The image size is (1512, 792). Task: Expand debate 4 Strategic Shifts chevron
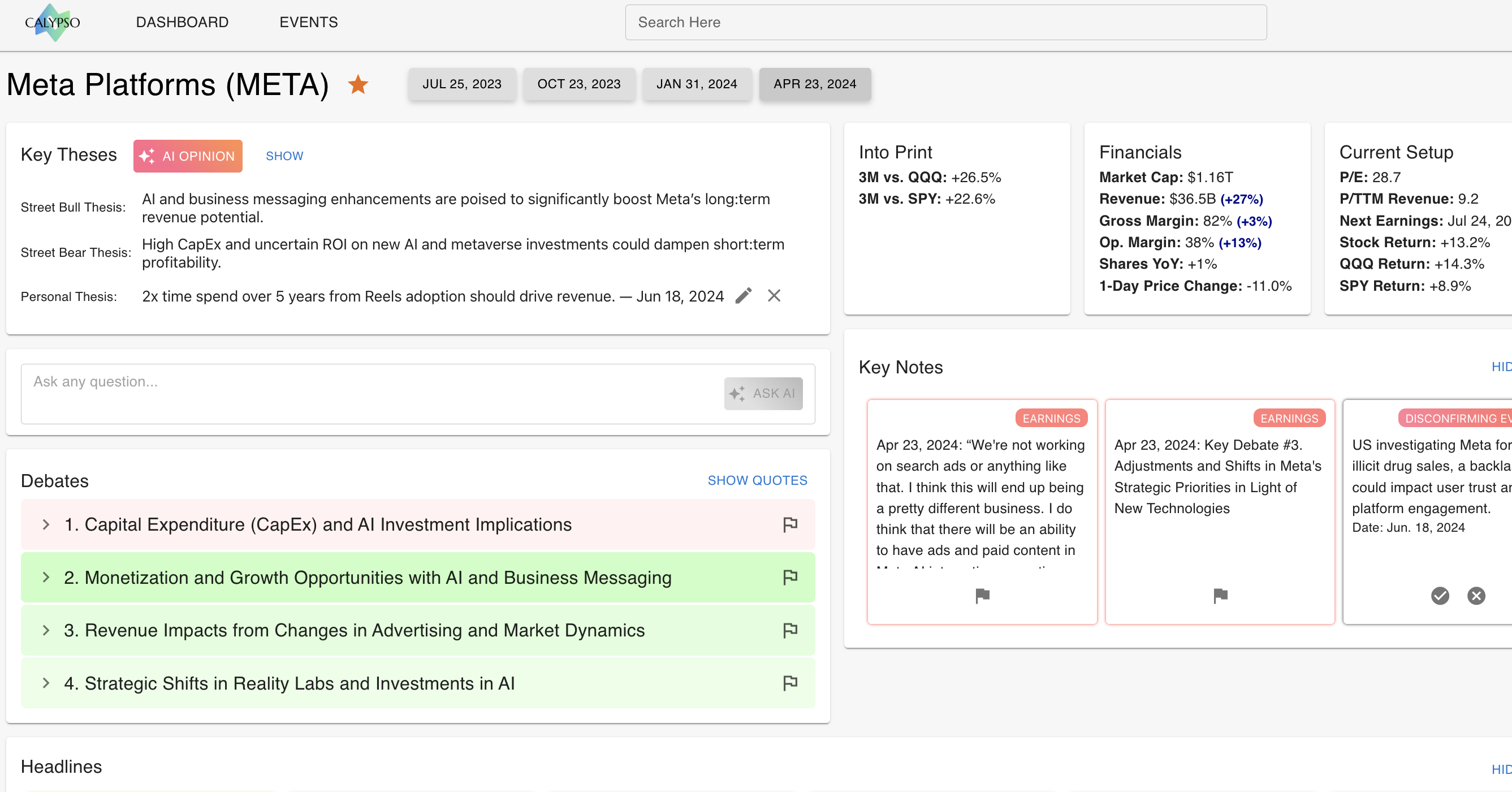coord(46,683)
